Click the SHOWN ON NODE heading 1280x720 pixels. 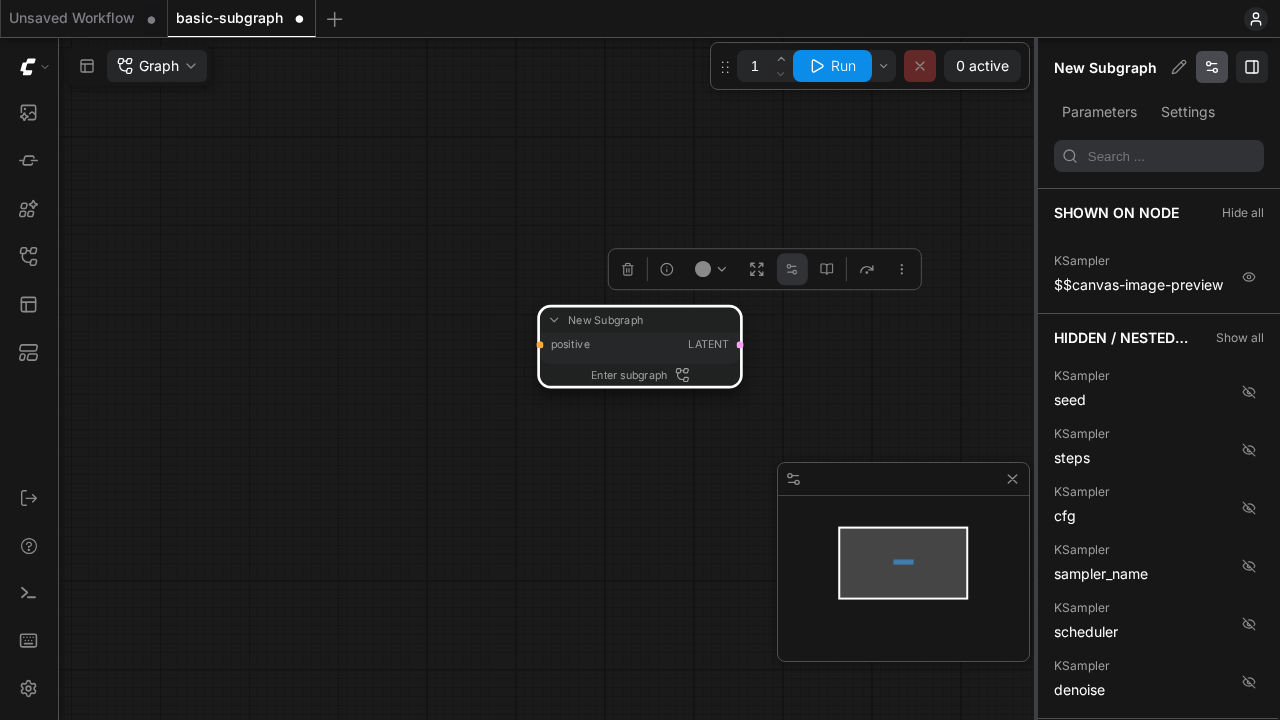(1116, 213)
